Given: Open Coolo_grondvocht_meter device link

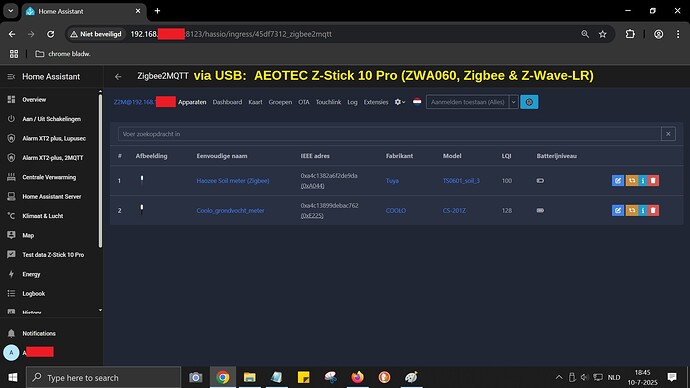Looking at the screenshot, I should (230, 210).
